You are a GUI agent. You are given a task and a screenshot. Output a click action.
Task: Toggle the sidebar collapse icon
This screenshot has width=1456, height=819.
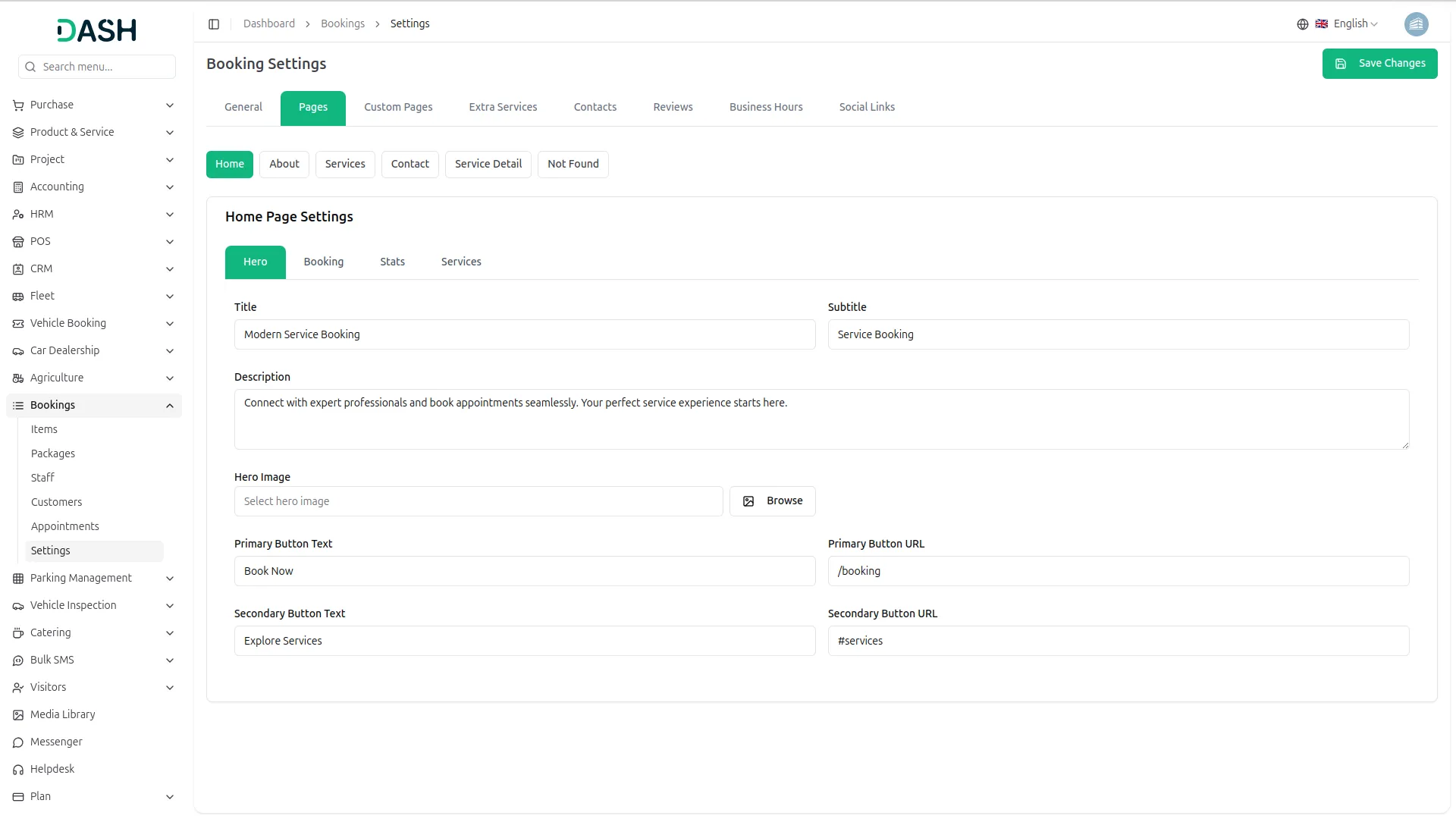(x=214, y=24)
